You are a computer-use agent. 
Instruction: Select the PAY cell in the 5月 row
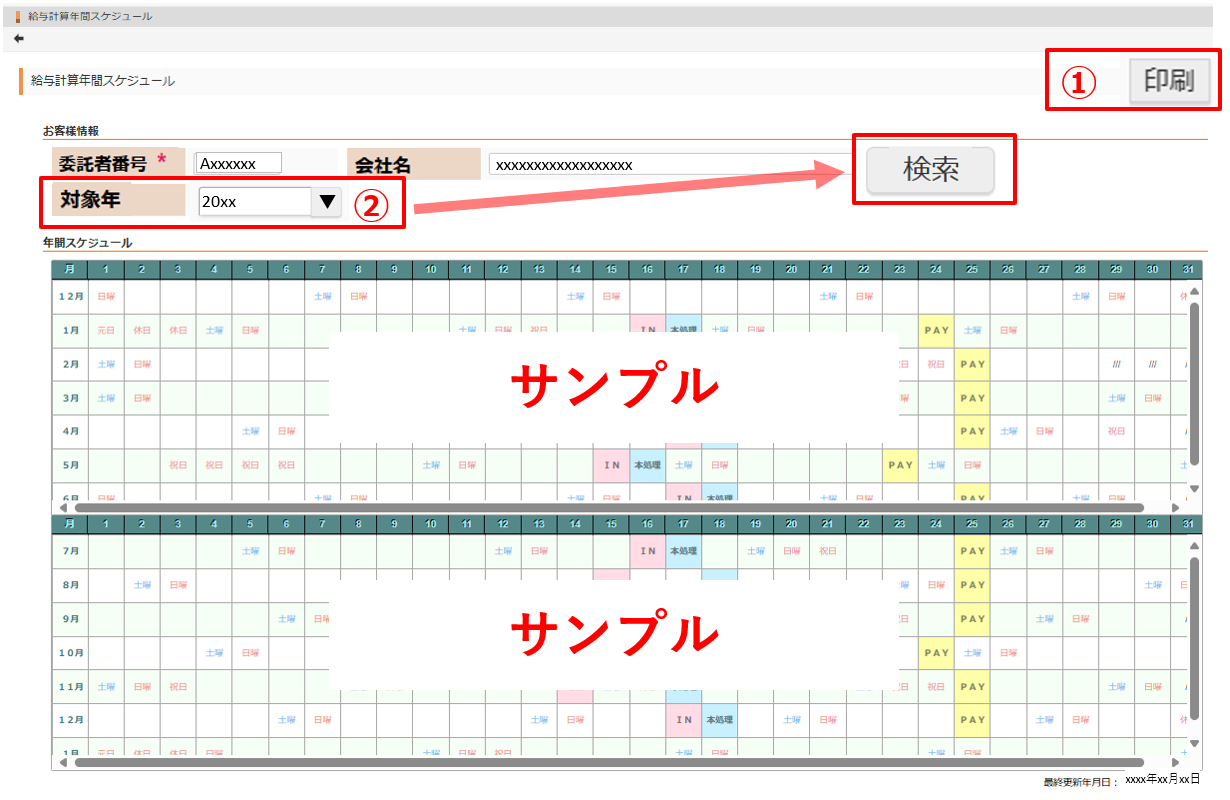900,465
